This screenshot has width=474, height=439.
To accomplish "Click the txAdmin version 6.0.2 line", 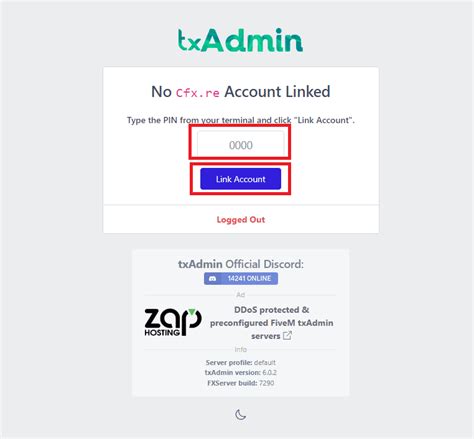I will [241, 372].
